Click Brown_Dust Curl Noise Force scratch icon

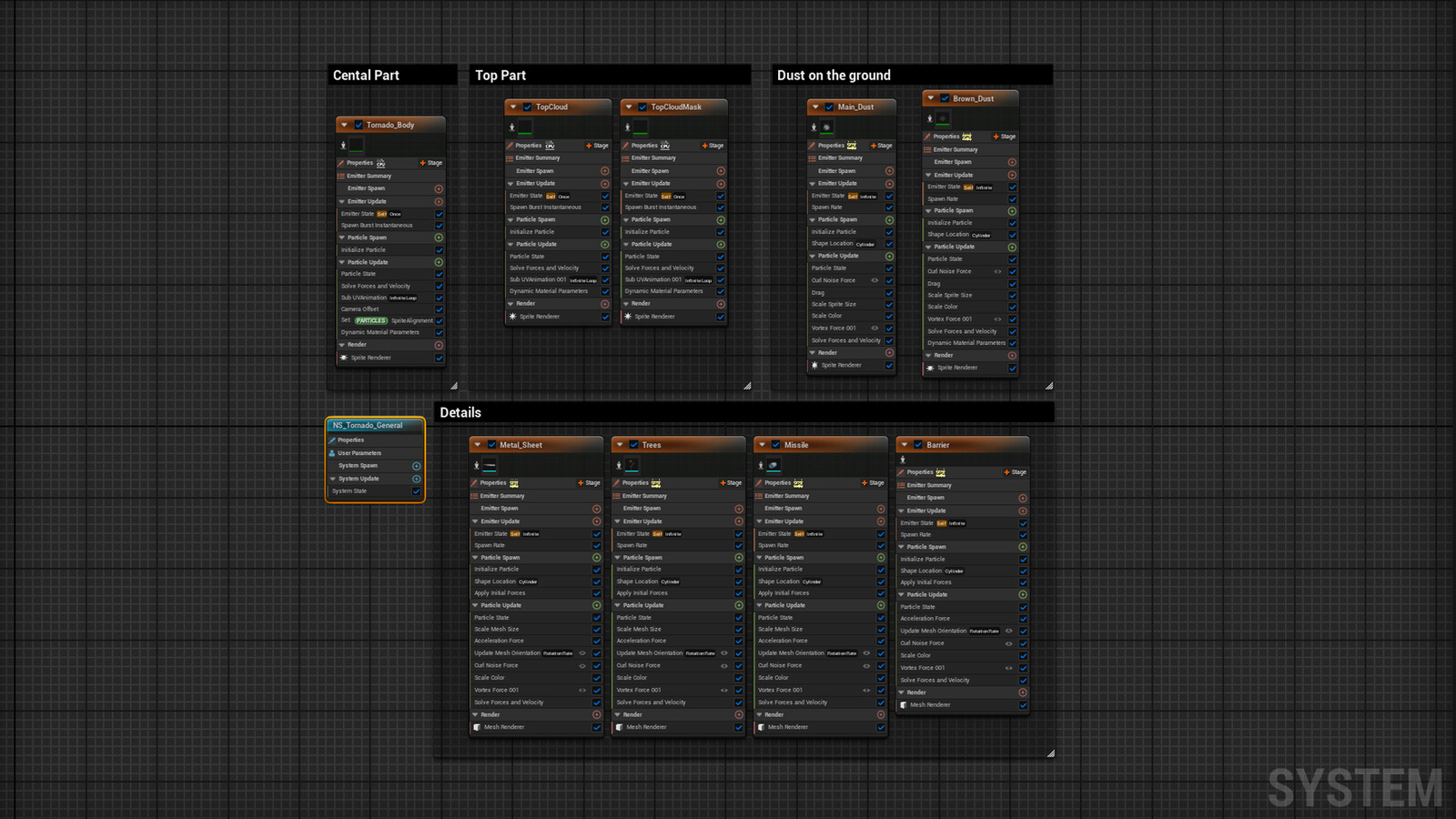click(997, 271)
